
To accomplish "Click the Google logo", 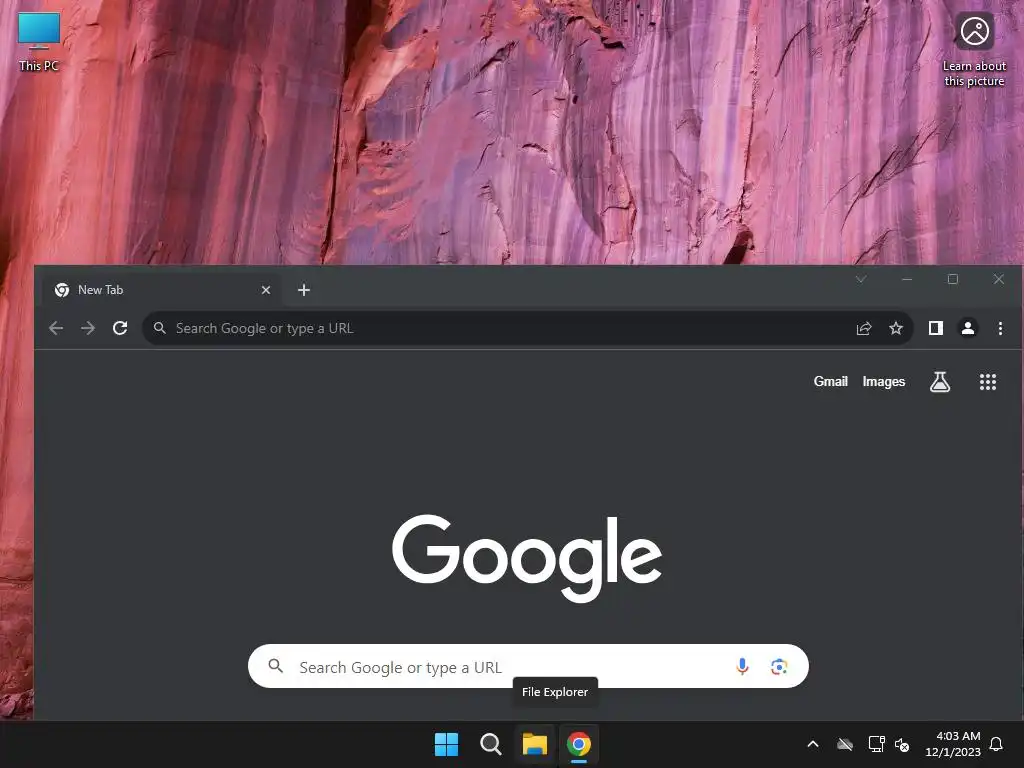I will point(526,557).
